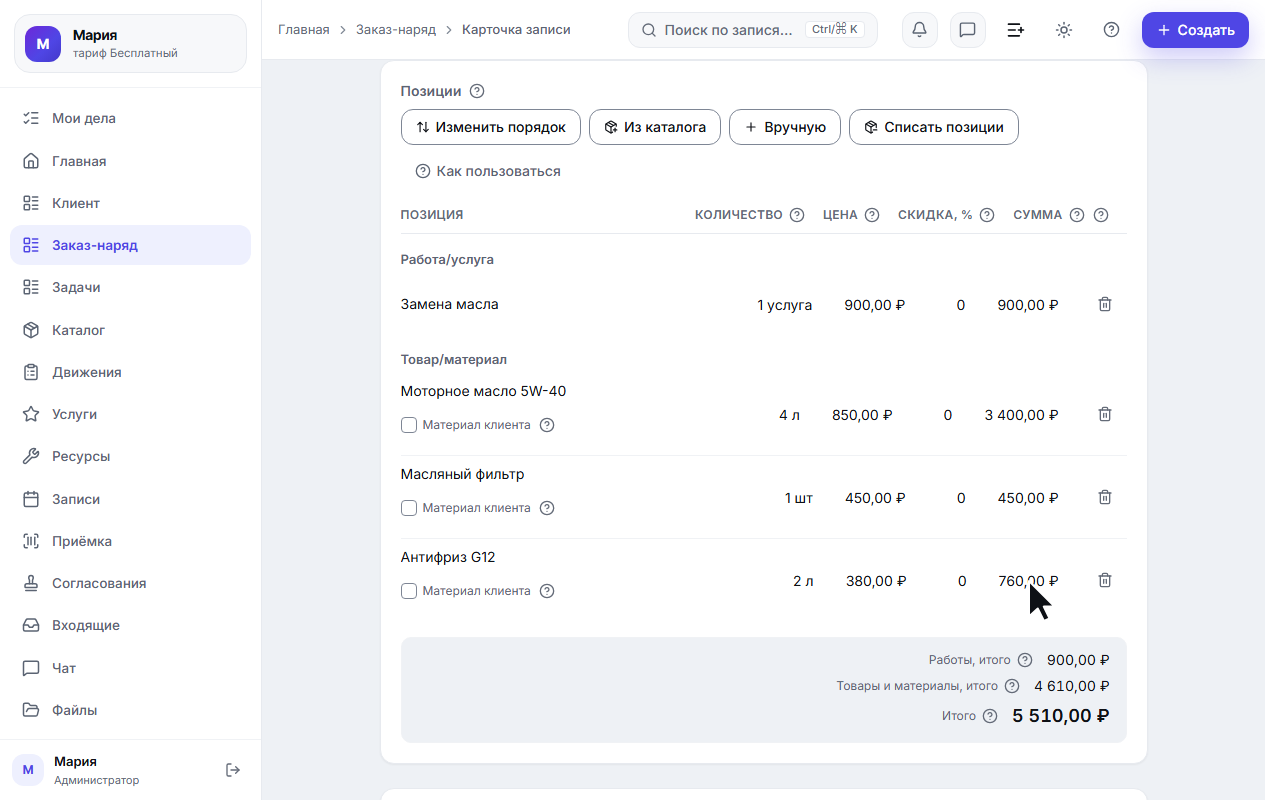The width and height of the screenshot is (1280, 800).
Task: Open the help question icon in header
Action: pos(1111,30)
